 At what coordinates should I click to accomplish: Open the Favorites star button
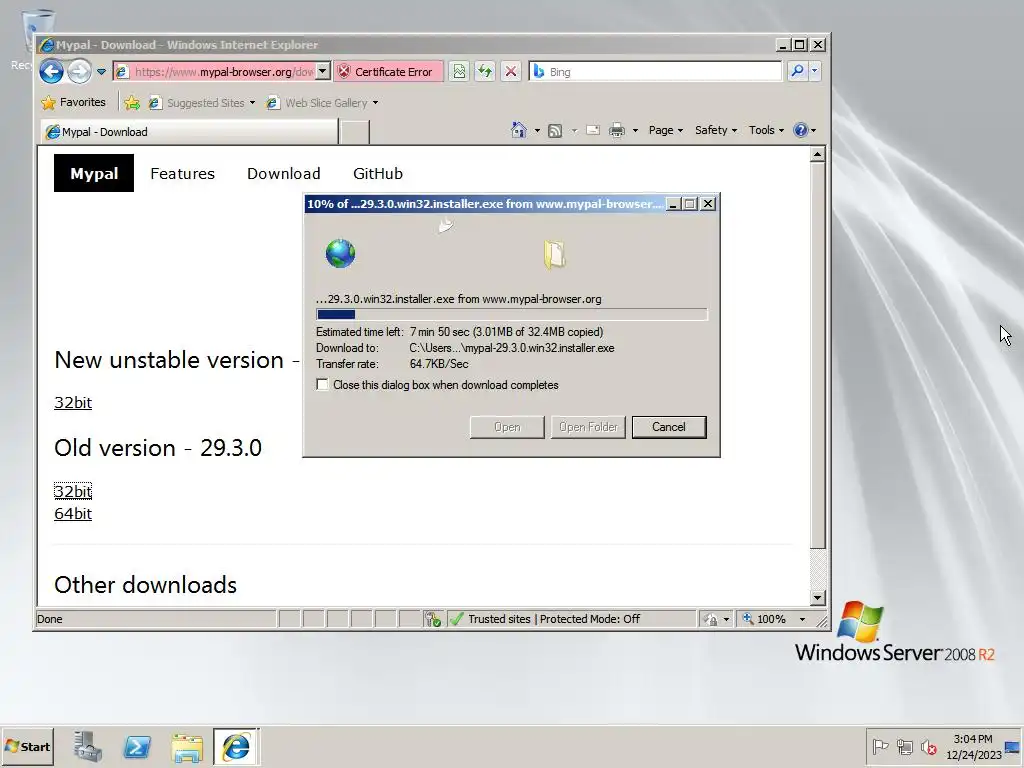coord(73,103)
